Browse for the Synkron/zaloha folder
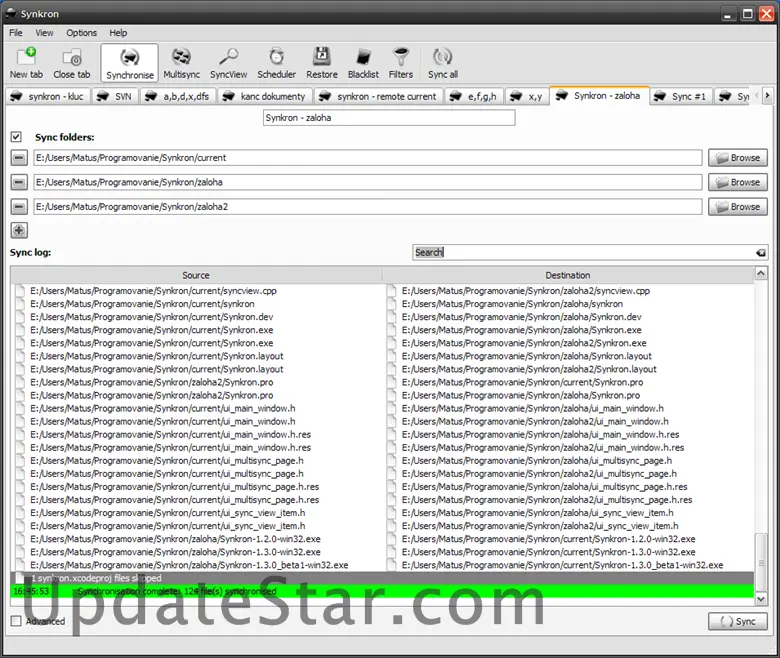Screen dimensions: 780x658 (738, 183)
